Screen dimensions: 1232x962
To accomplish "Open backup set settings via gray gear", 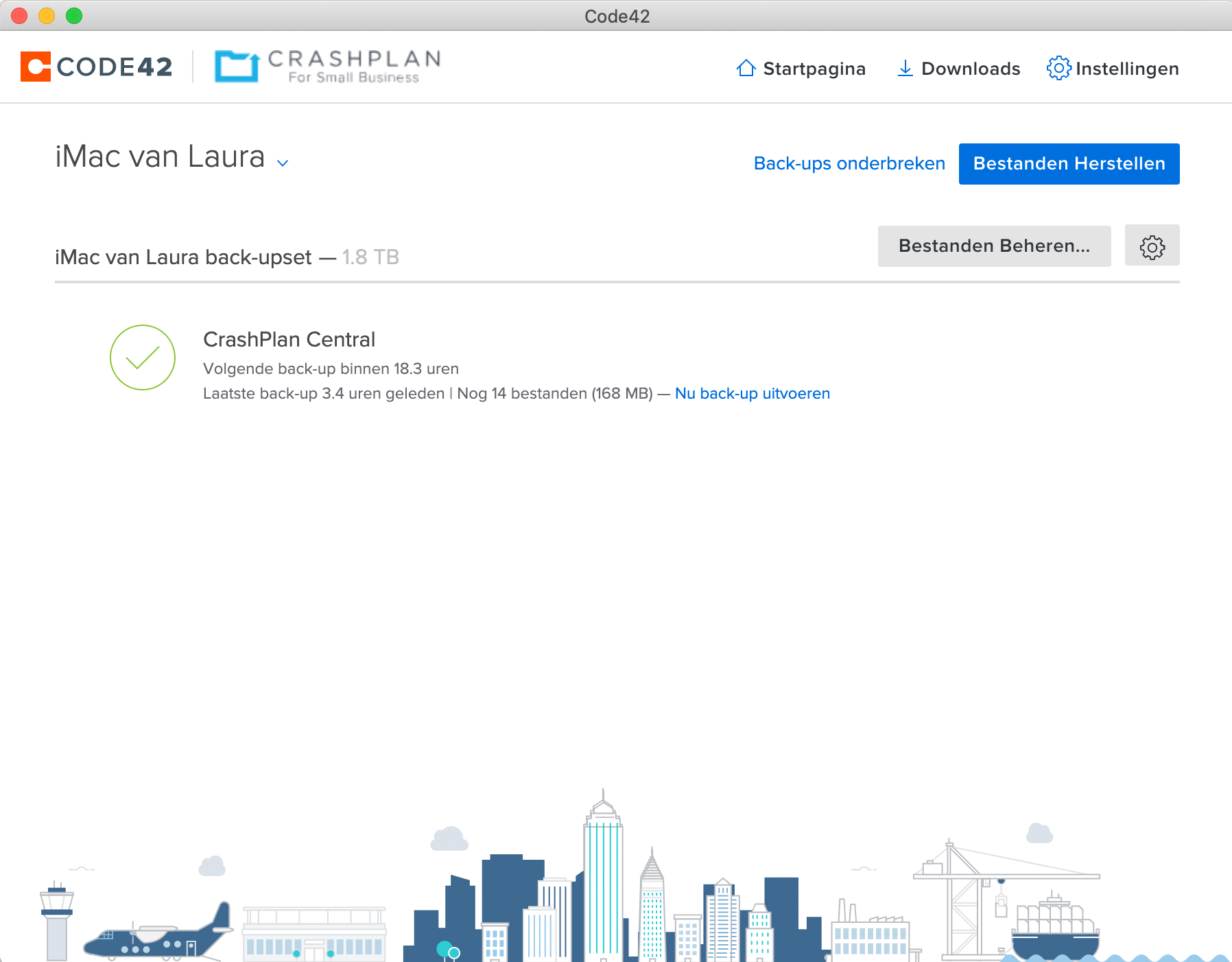I will (1152, 246).
